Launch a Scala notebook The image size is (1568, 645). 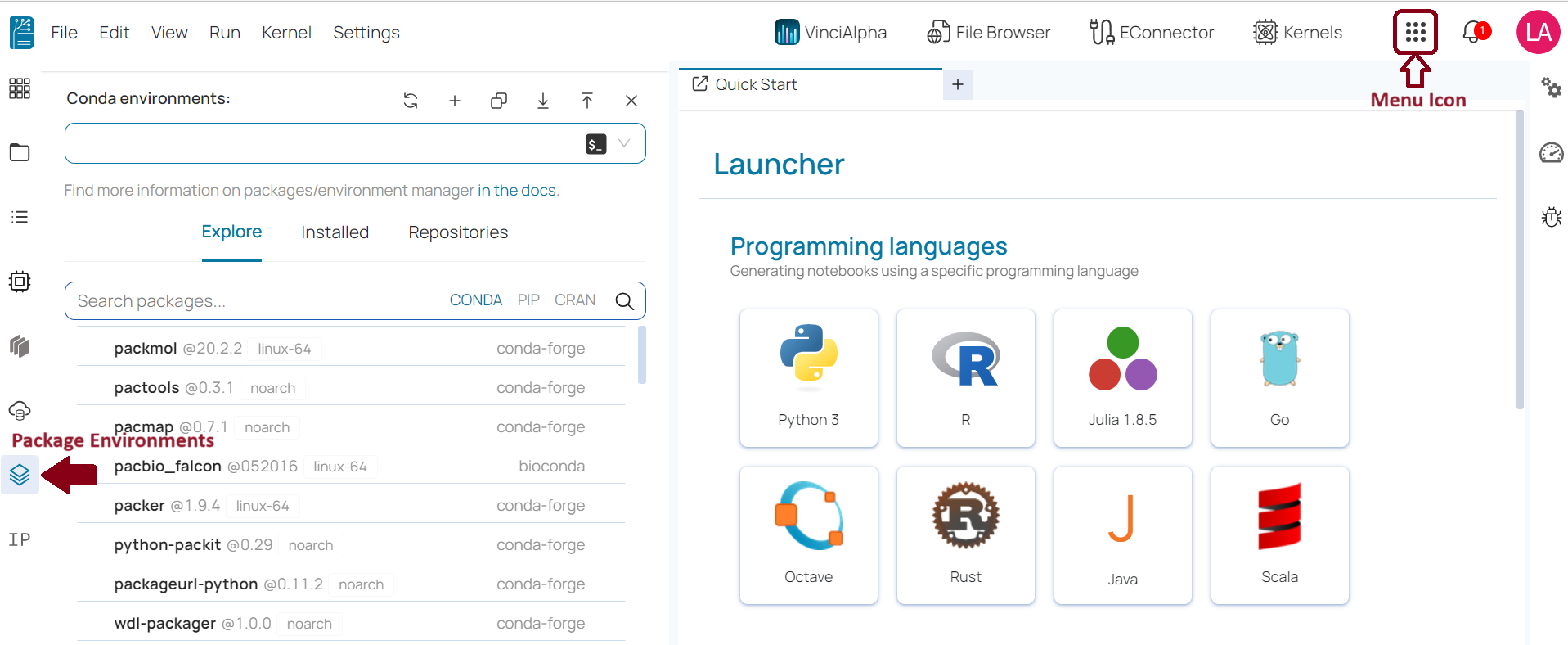(1280, 535)
